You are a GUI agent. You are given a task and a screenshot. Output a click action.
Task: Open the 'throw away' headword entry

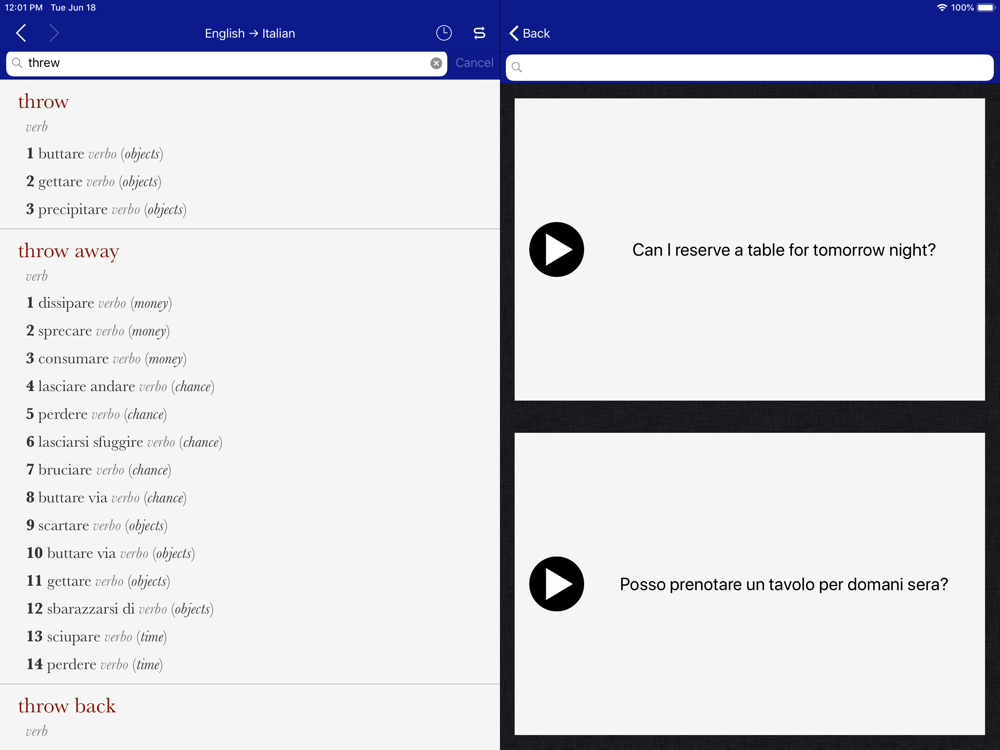pos(68,251)
